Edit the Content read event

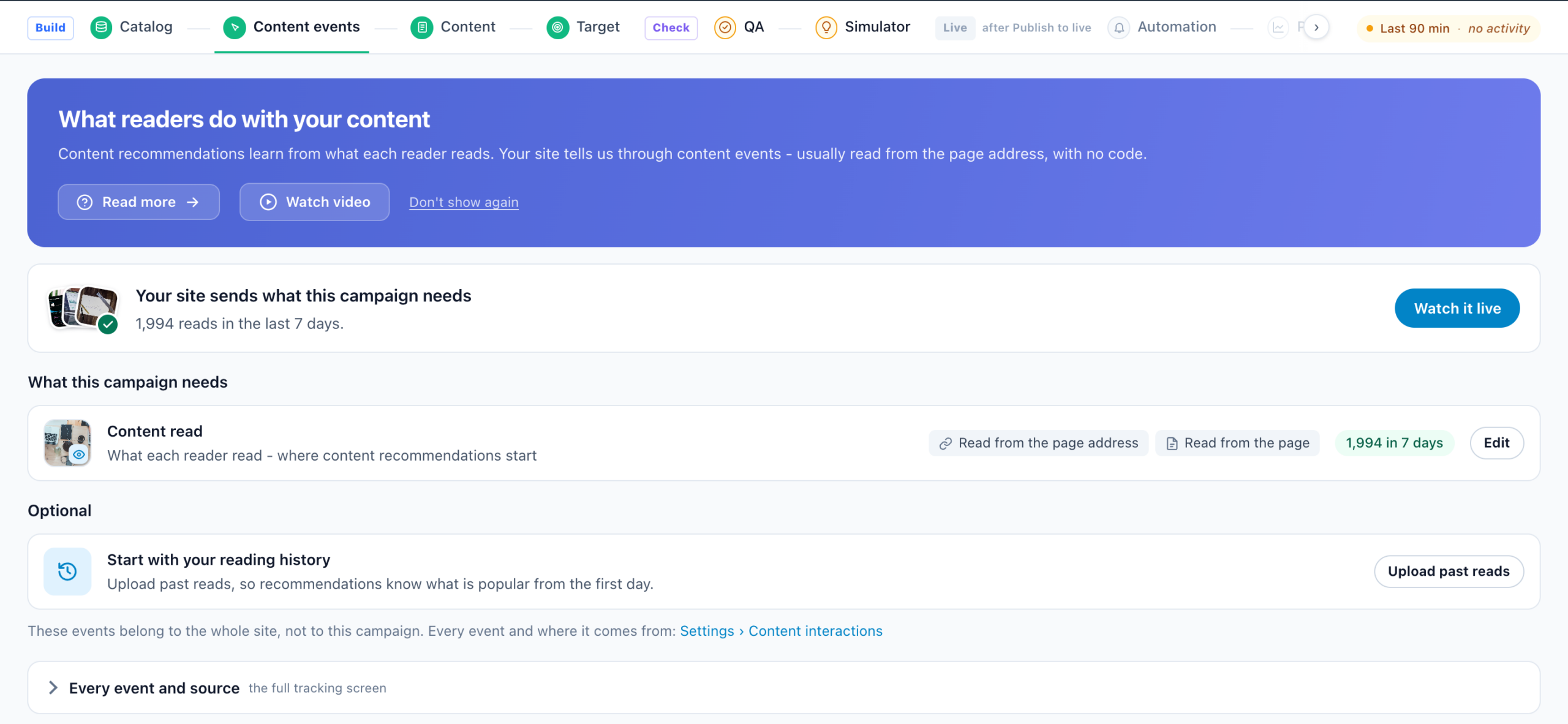point(1496,442)
